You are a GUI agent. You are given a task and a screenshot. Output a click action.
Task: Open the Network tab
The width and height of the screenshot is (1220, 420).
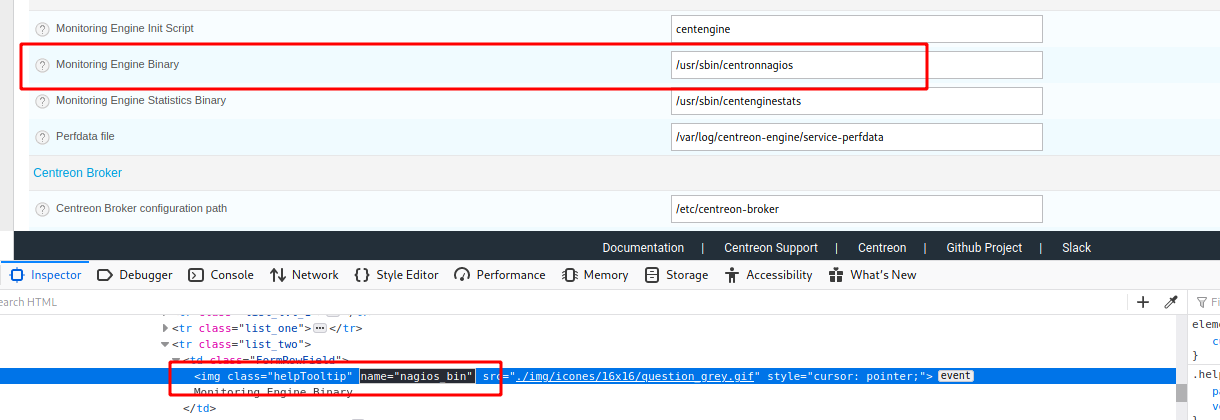[x=304, y=275]
